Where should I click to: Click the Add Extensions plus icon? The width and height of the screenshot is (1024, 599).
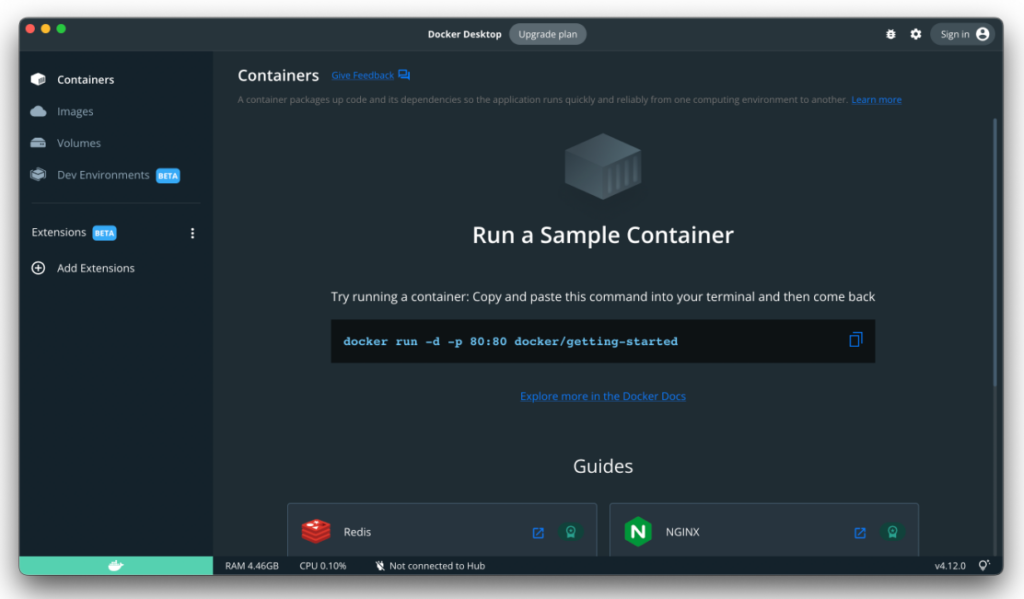39,268
